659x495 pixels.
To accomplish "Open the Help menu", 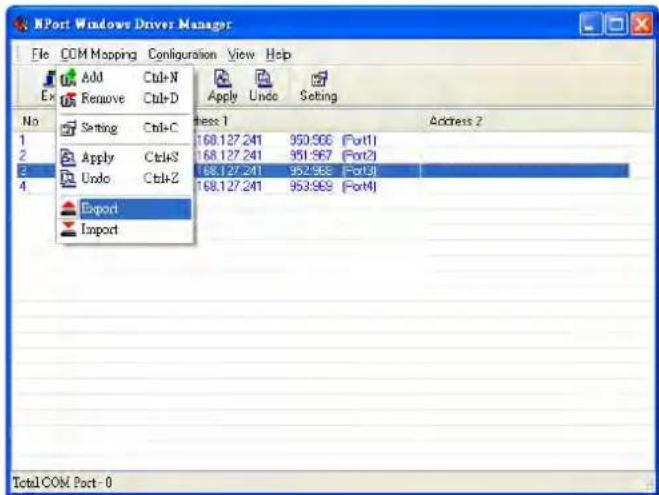I will [278, 55].
